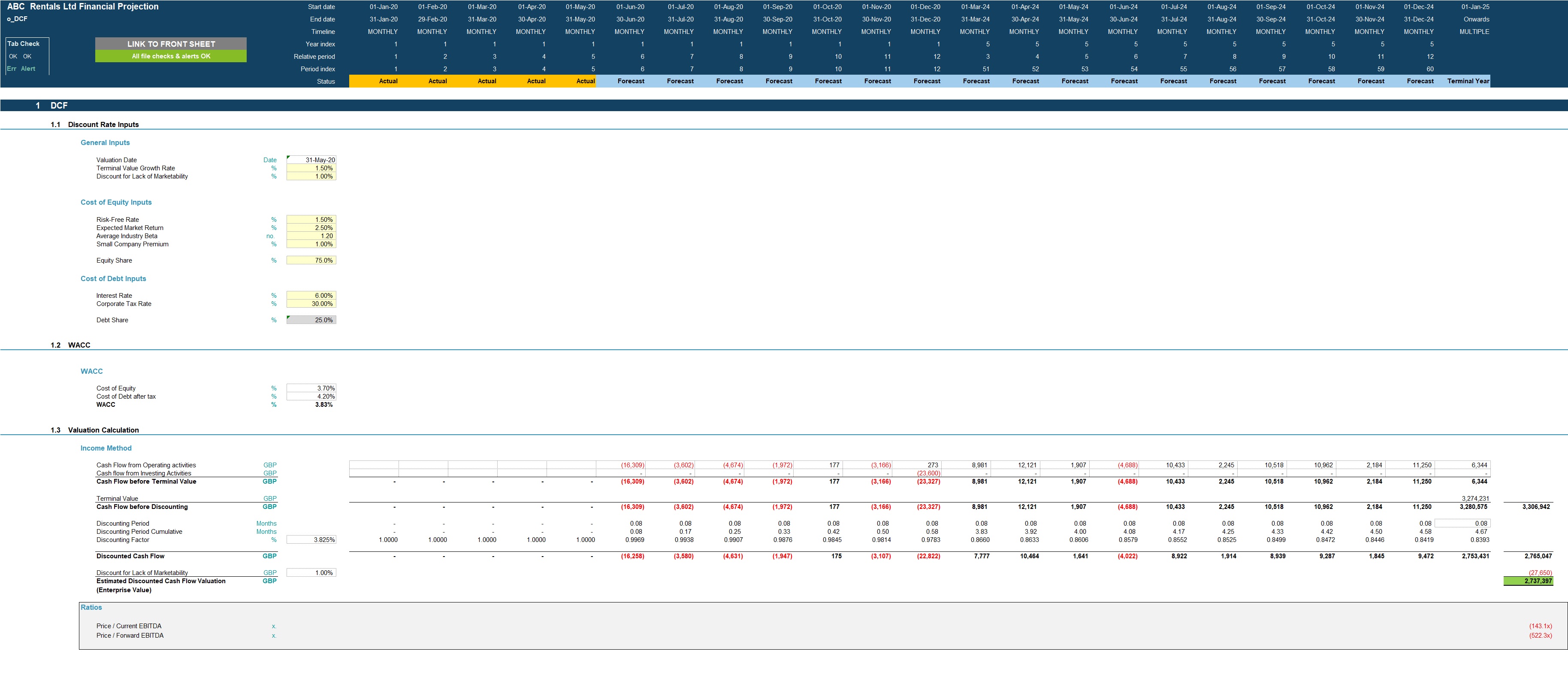Click the Err Alert indicator
The image size is (1568, 675).
pos(21,69)
